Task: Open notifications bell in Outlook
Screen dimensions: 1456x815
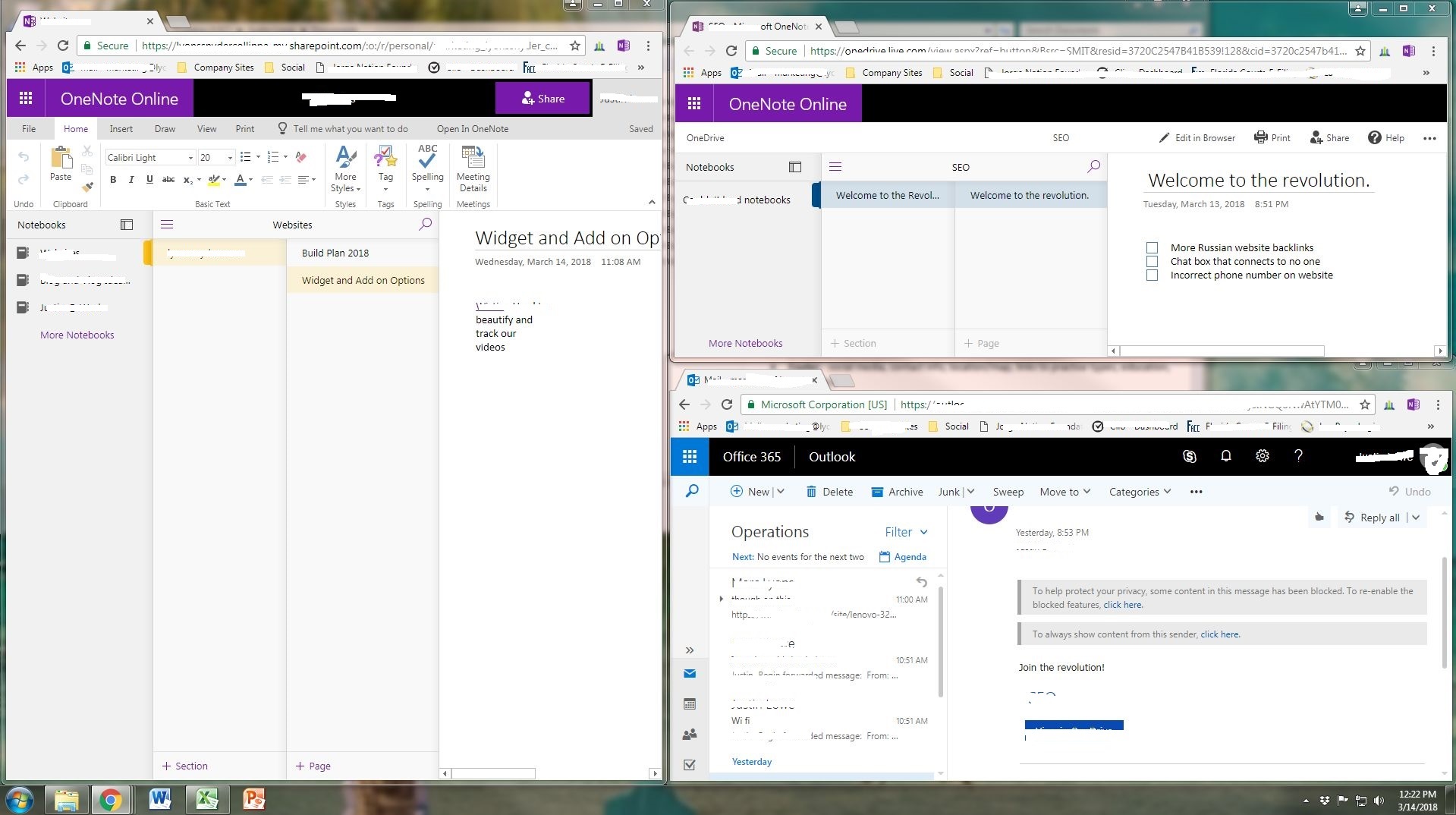Action: pyautogui.click(x=1226, y=456)
